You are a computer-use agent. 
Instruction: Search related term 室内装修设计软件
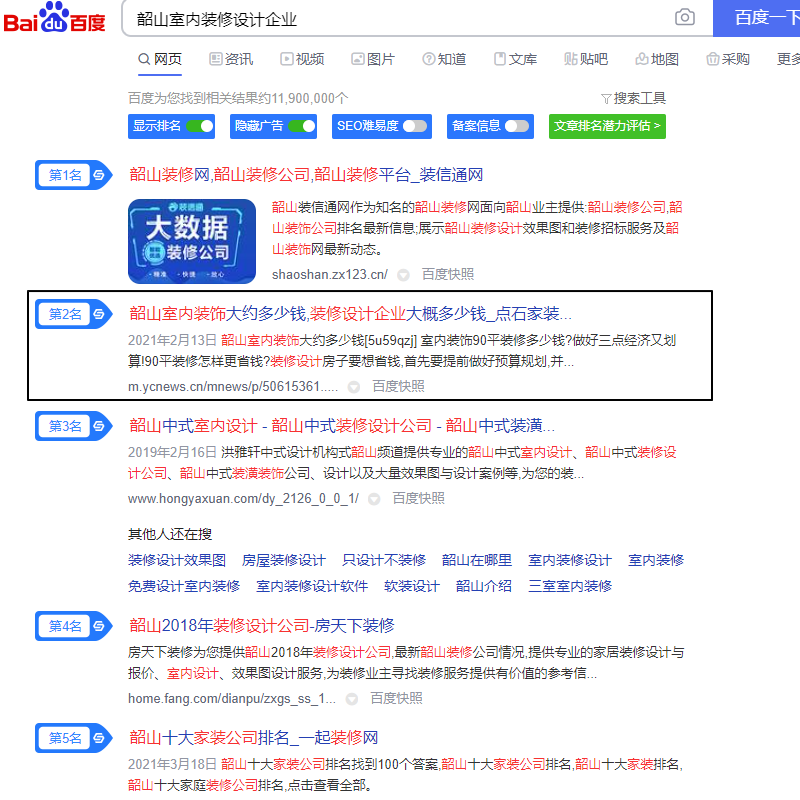[x=312, y=586]
